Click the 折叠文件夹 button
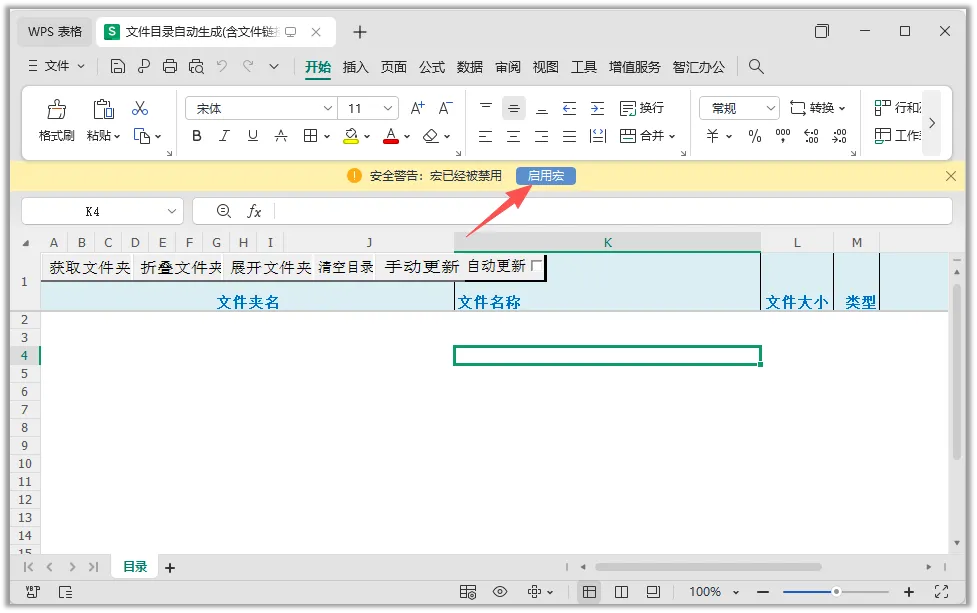 pos(180,267)
